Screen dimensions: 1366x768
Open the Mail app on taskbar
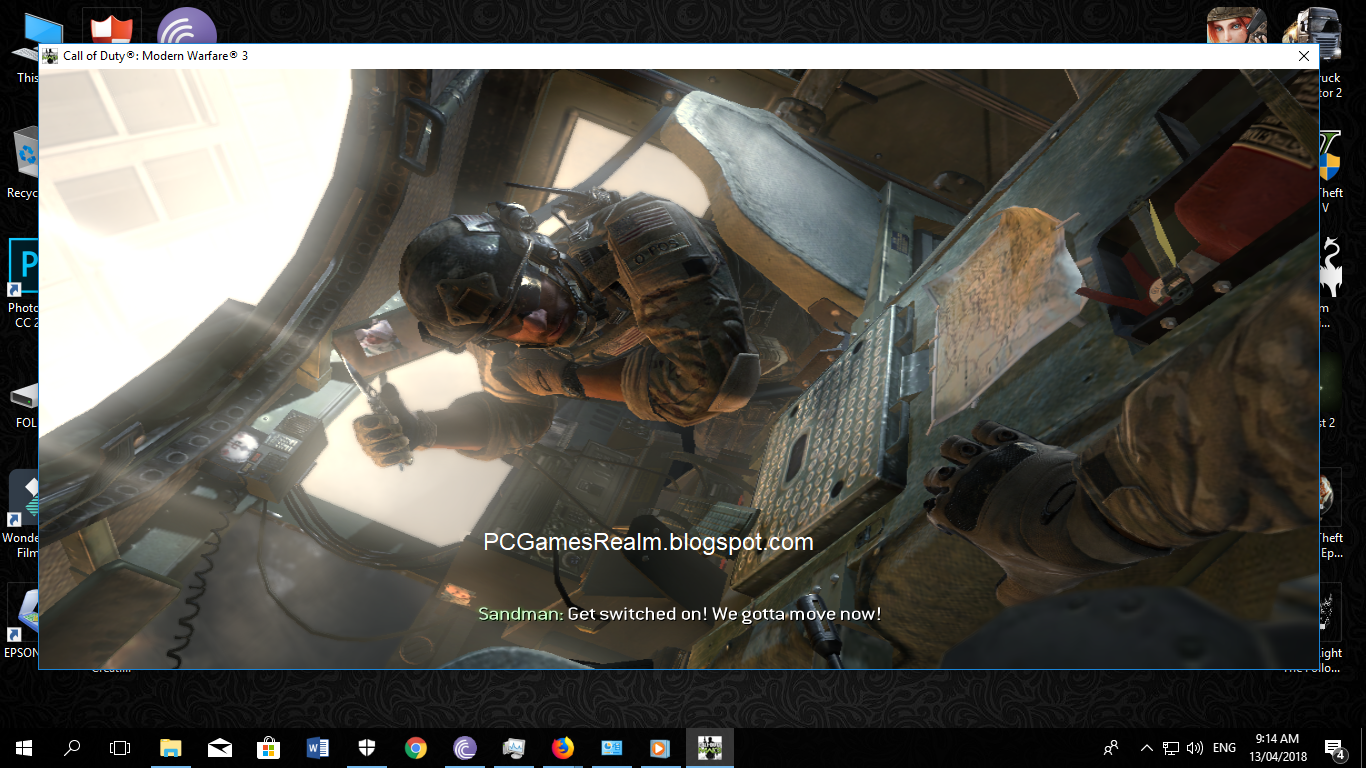(x=220, y=747)
